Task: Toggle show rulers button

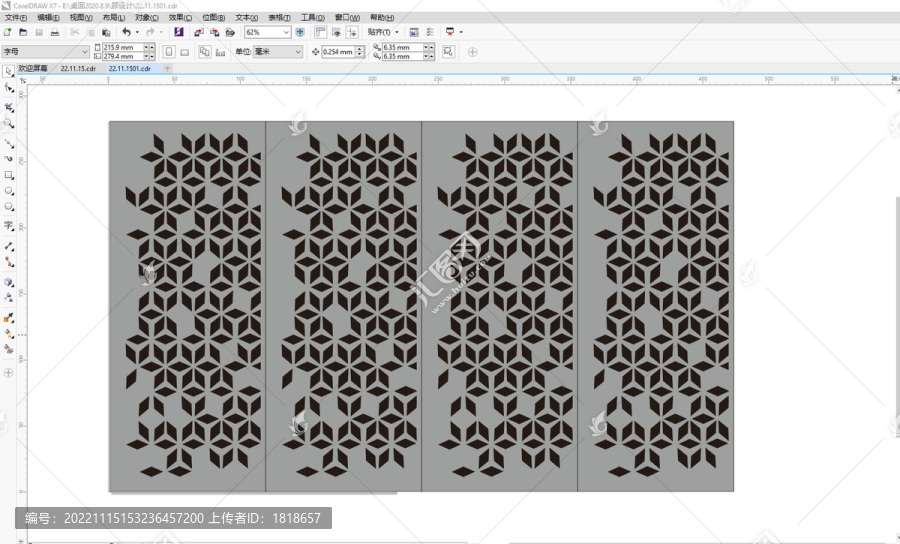Action: tap(320, 32)
